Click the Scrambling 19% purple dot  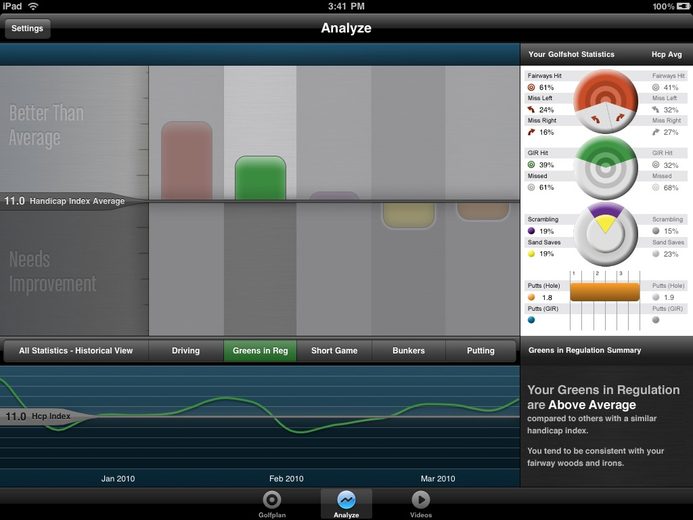click(532, 231)
